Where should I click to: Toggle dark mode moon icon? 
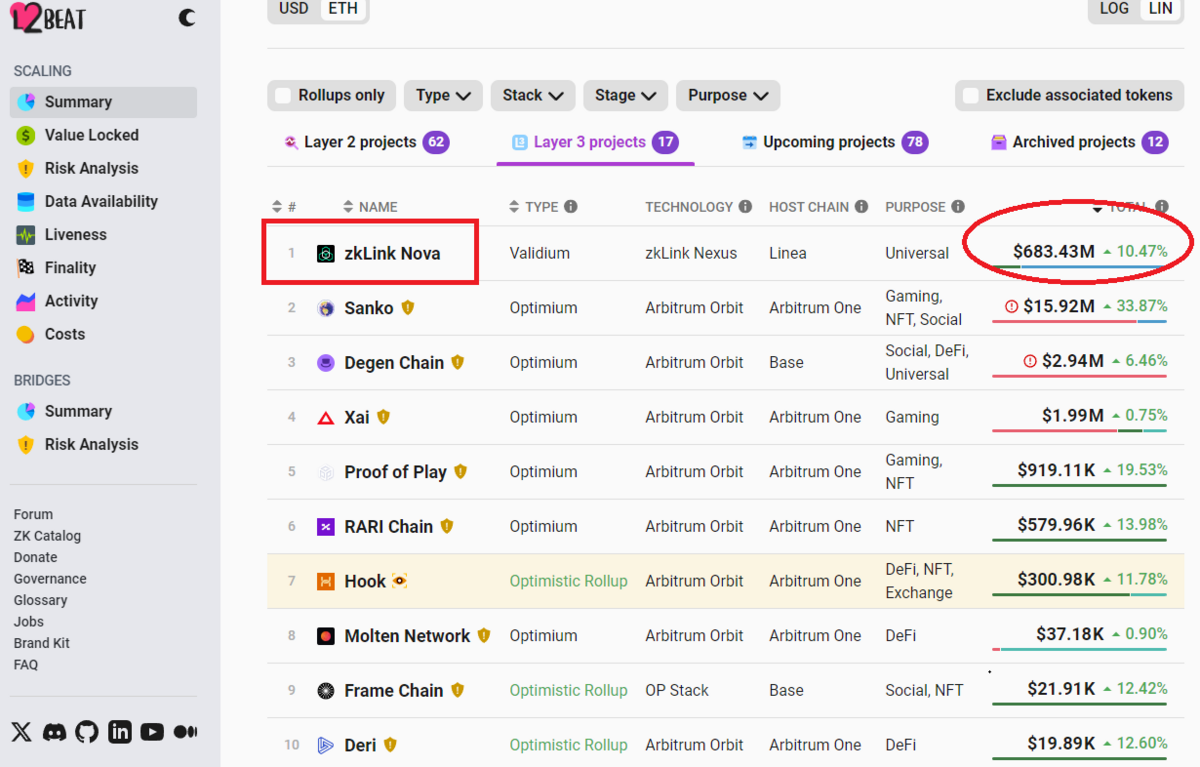[187, 17]
